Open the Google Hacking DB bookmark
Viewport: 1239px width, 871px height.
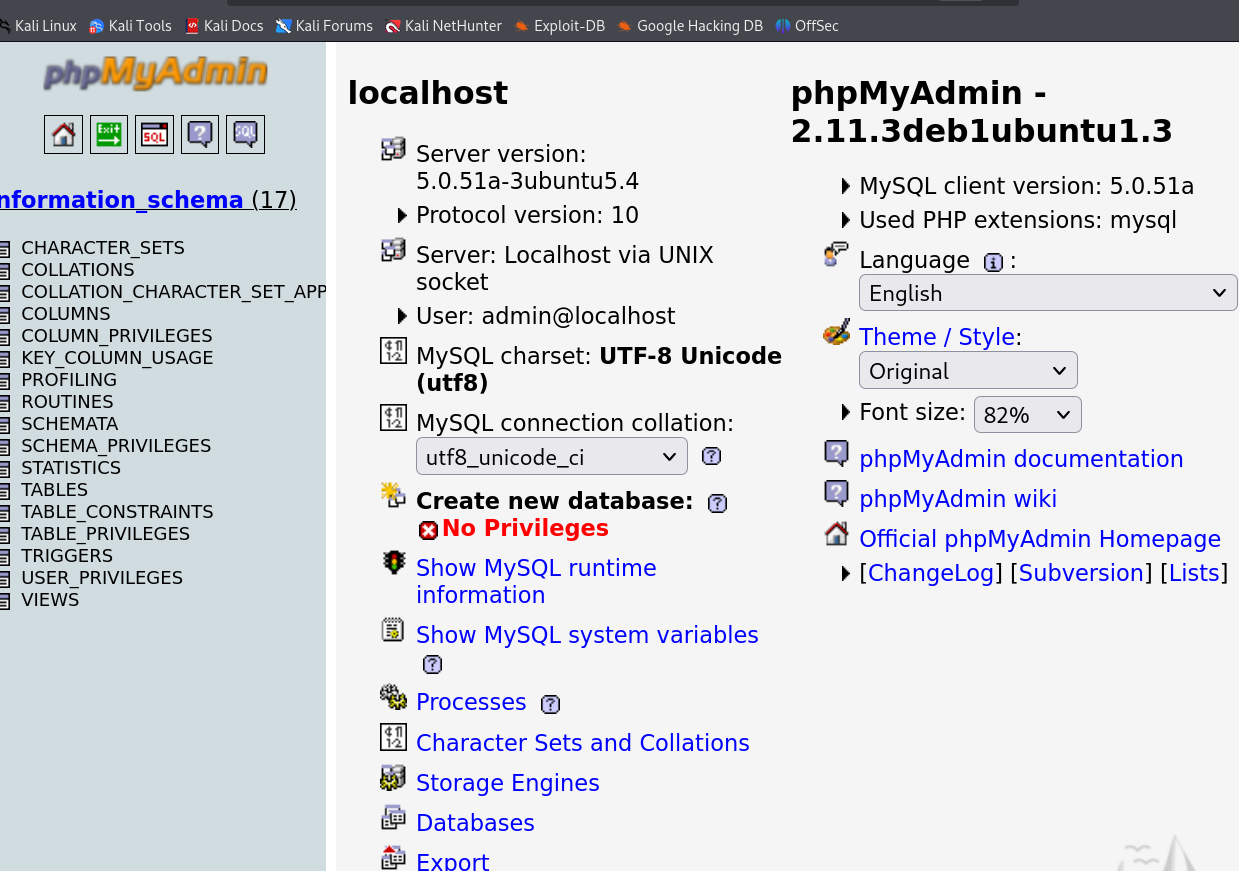tap(690, 26)
